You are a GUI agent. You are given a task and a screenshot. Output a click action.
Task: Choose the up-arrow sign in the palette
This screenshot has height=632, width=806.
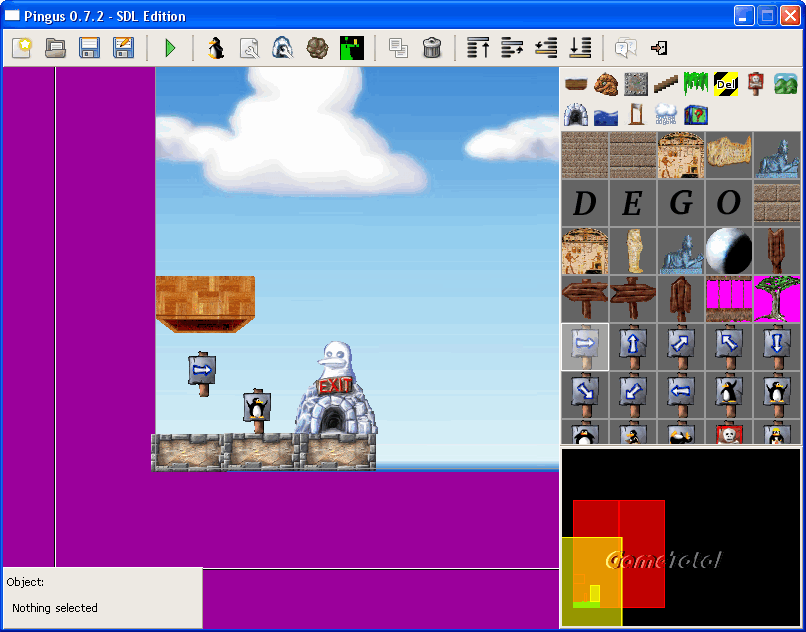(632, 347)
